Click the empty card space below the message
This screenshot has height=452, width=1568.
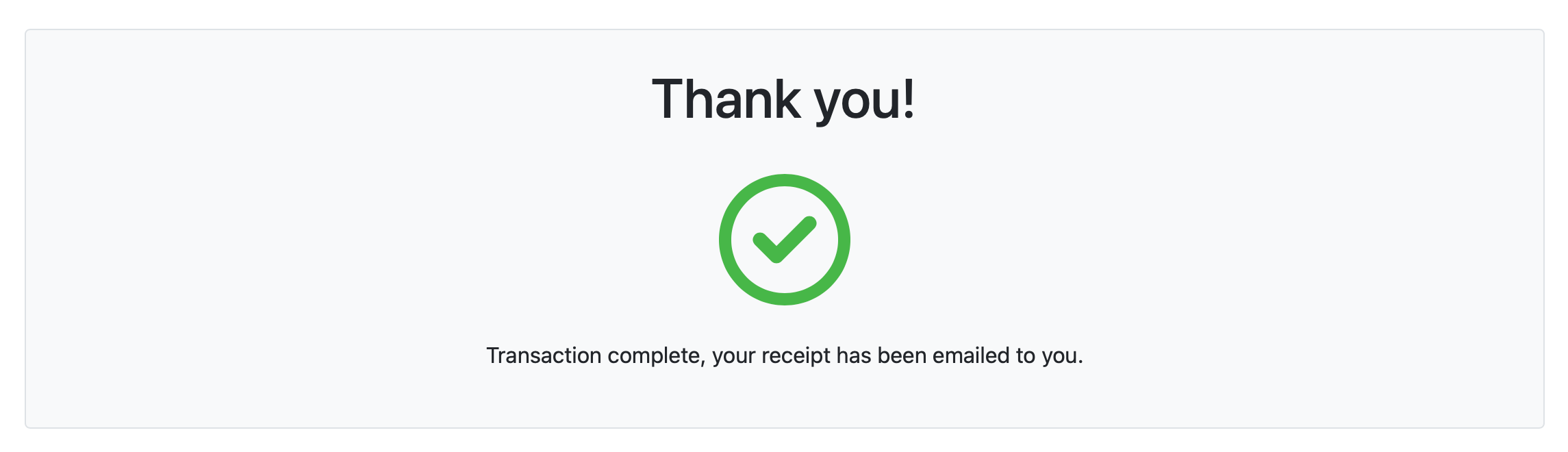784,401
